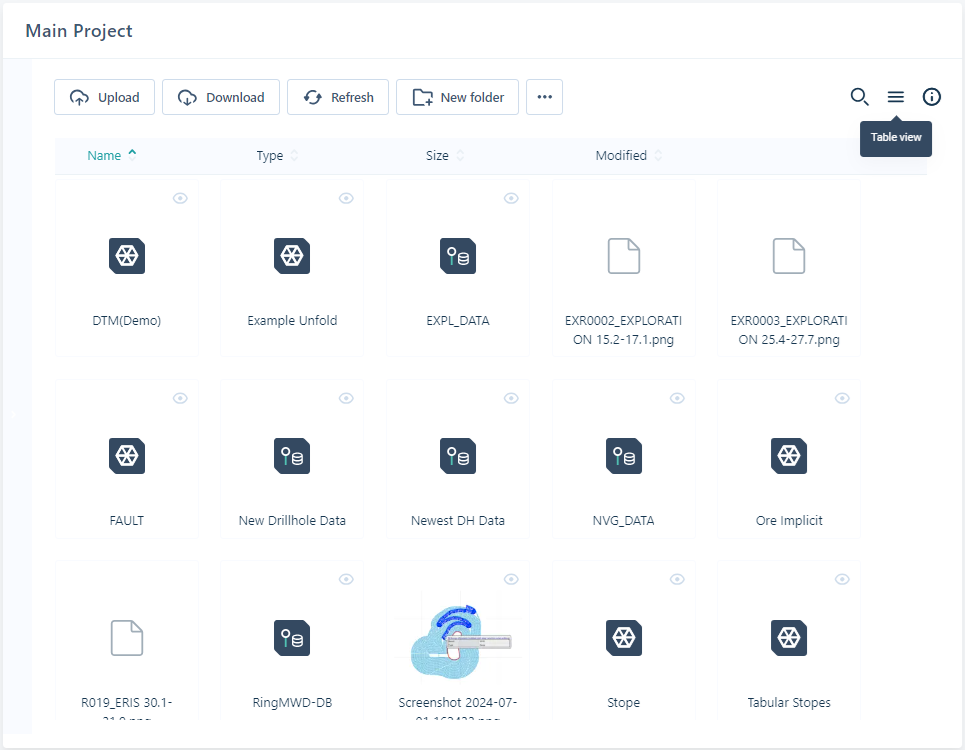The width and height of the screenshot is (965, 750).
Task: Open the FAULT mesh icon
Action: 127,456
